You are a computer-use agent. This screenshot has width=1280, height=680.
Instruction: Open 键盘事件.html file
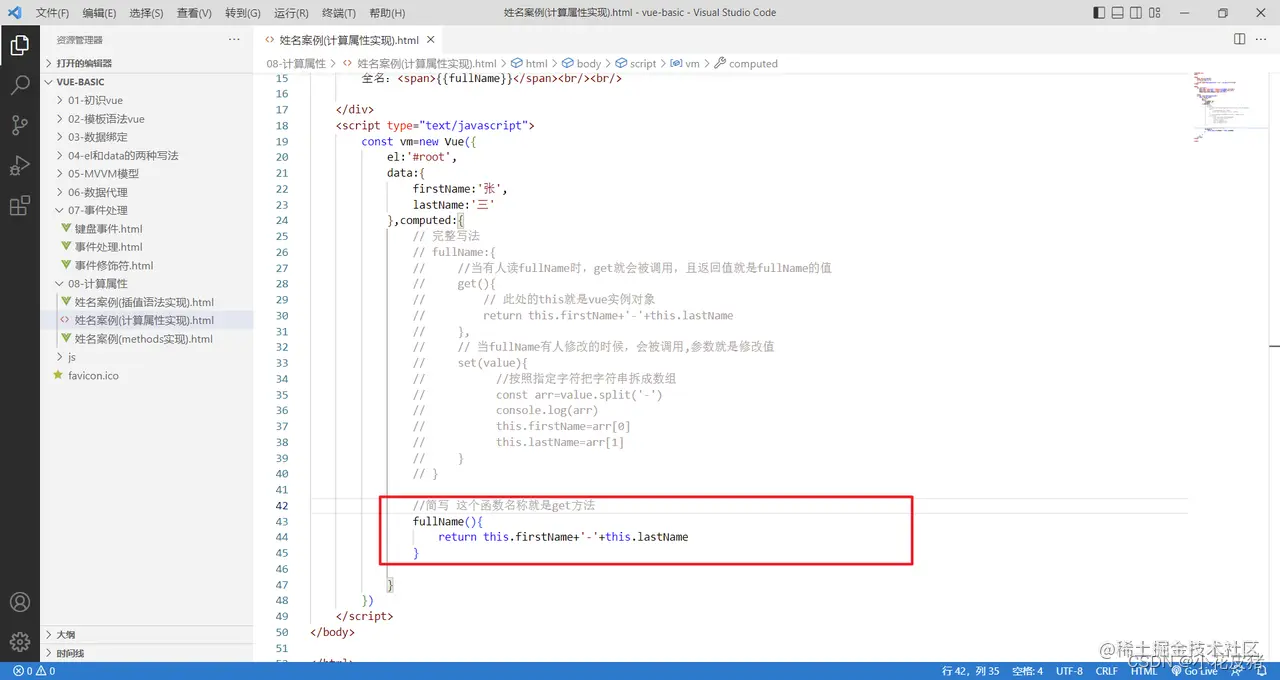coord(146,229)
